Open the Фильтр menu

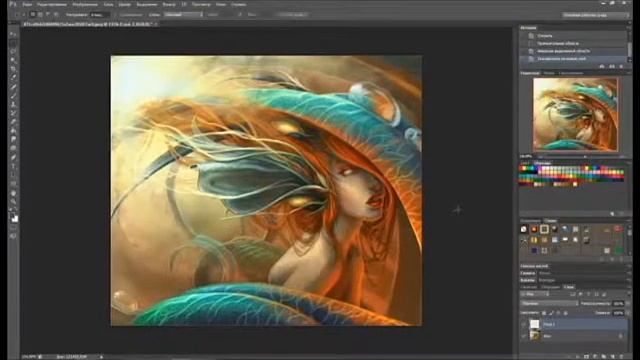point(169,4)
